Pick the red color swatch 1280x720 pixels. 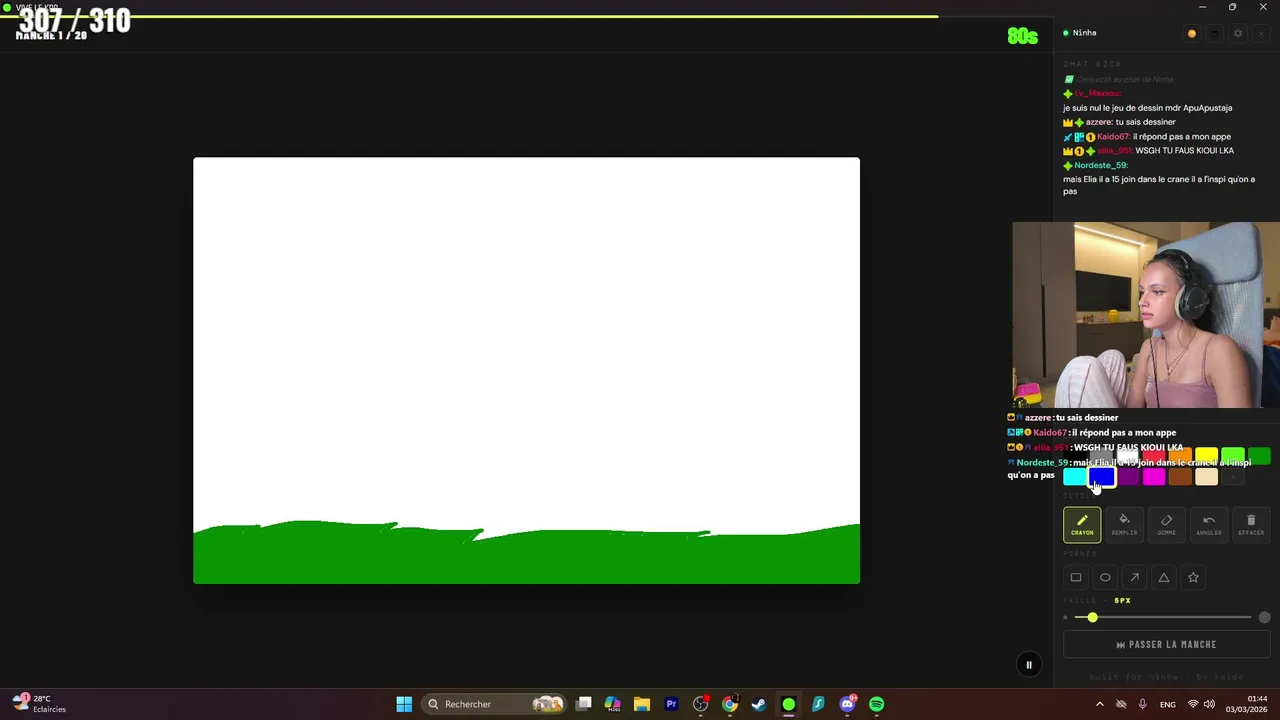coord(1154,457)
